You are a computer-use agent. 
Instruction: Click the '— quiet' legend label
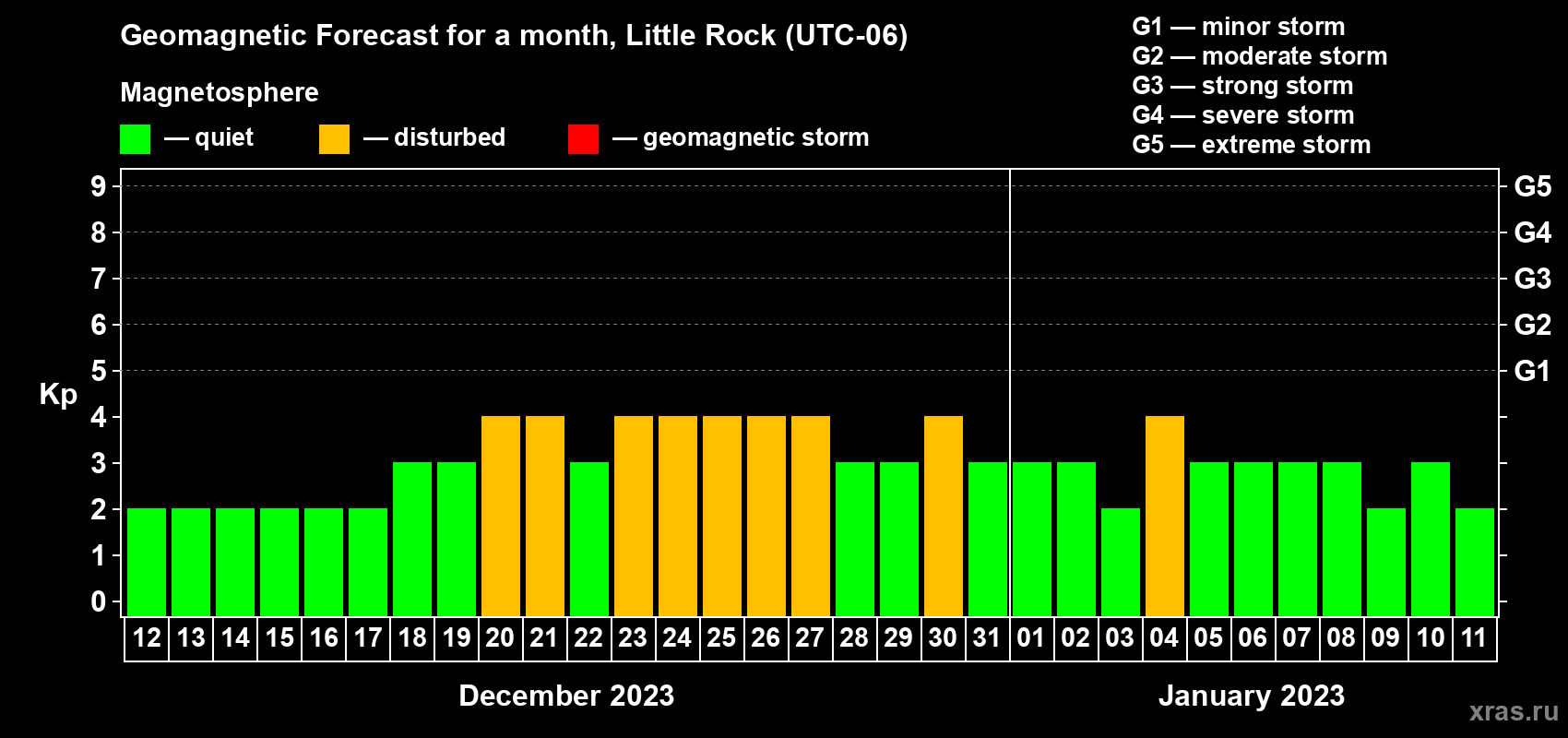(208, 138)
